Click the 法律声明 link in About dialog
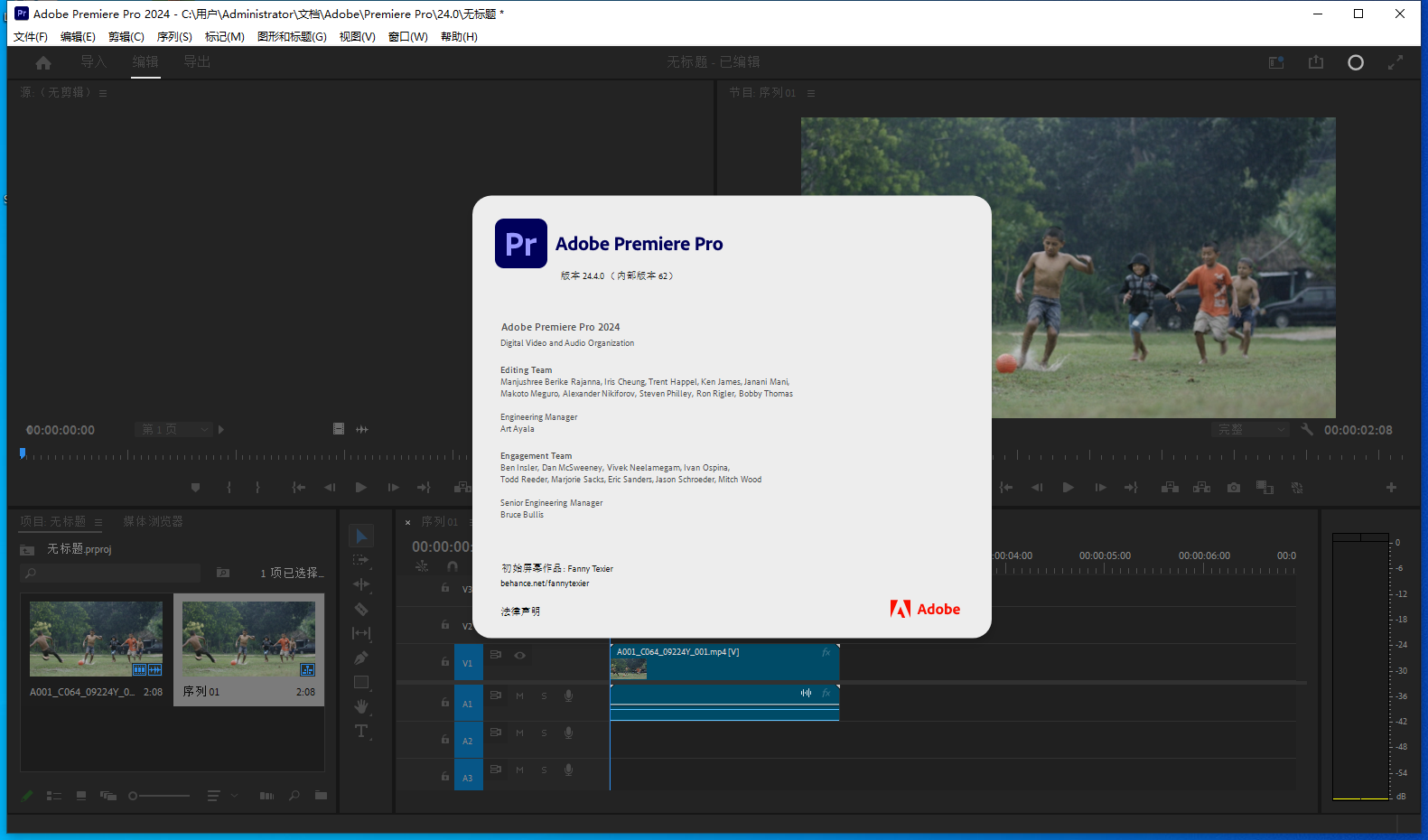 pyautogui.click(x=520, y=611)
